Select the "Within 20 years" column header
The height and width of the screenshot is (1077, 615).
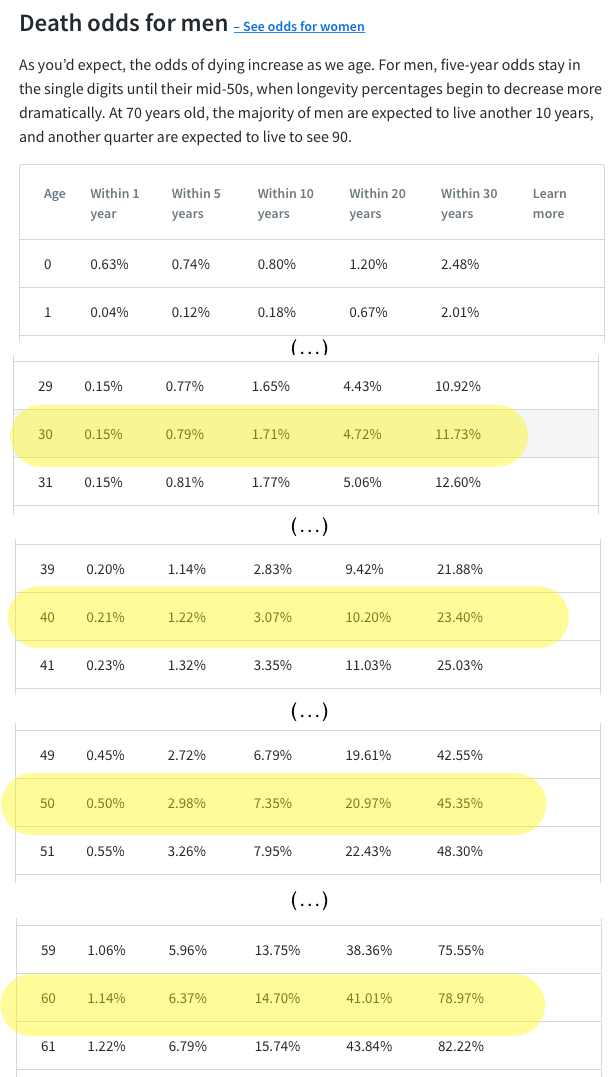click(377, 203)
